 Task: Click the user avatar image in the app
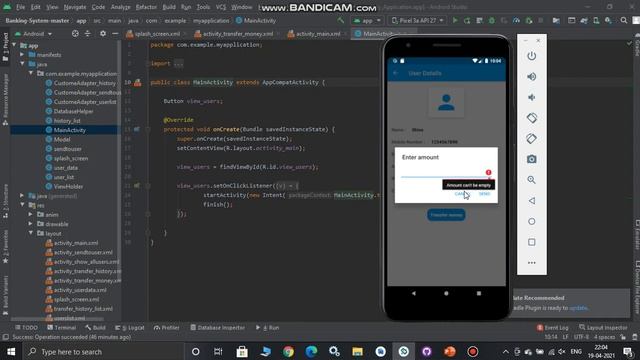pyautogui.click(x=446, y=102)
